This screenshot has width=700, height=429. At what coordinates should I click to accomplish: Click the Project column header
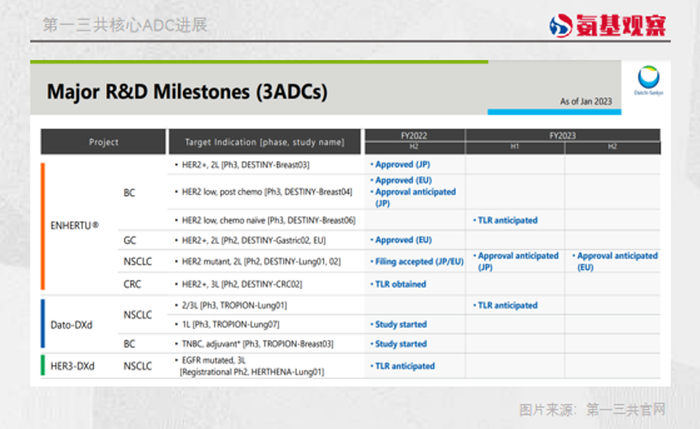pyautogui.click(x=104, y=142)
